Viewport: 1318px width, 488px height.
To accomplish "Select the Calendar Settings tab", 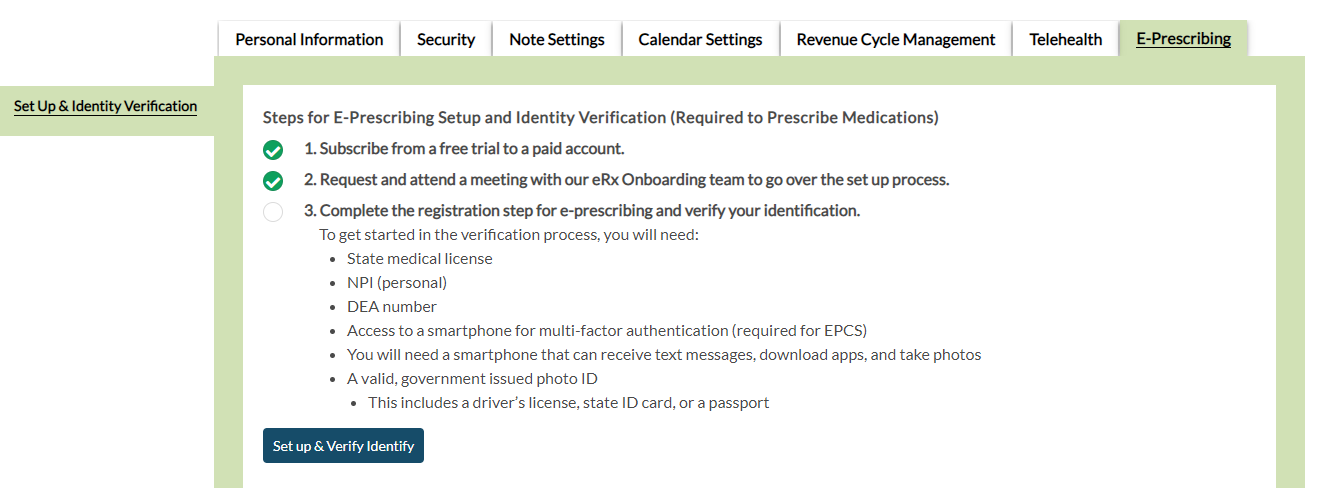I will 700,40.
